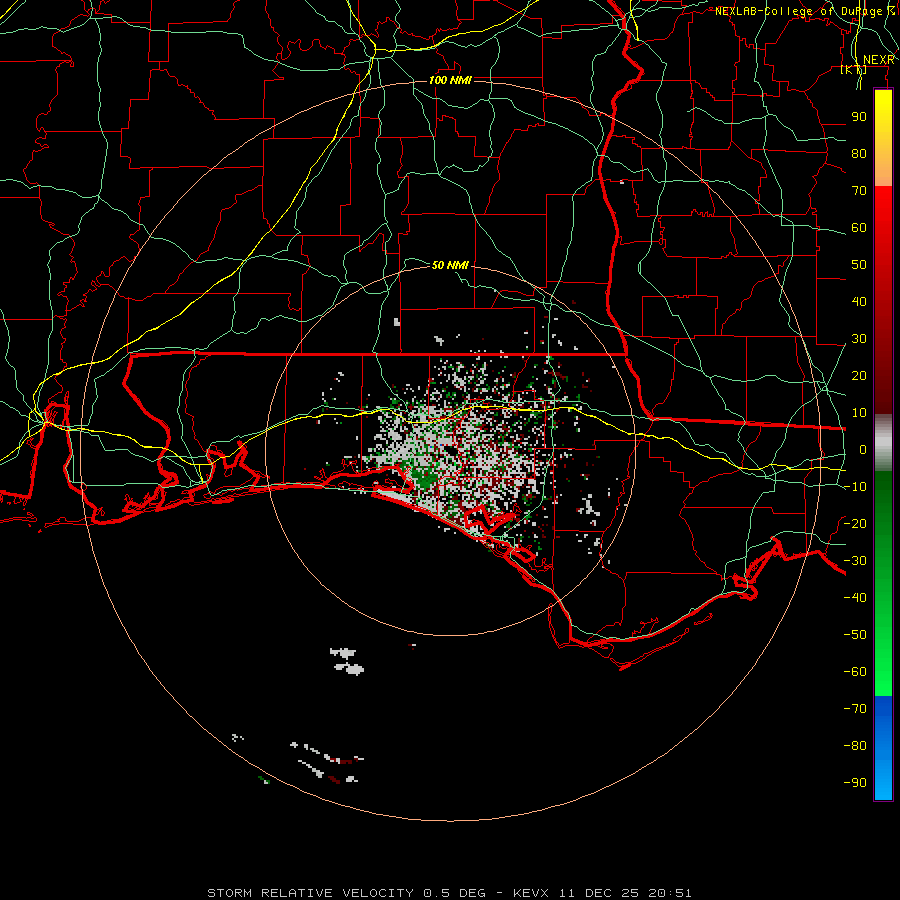
Task: Click the "-20" value on the velocity scale
Action: 855,524
